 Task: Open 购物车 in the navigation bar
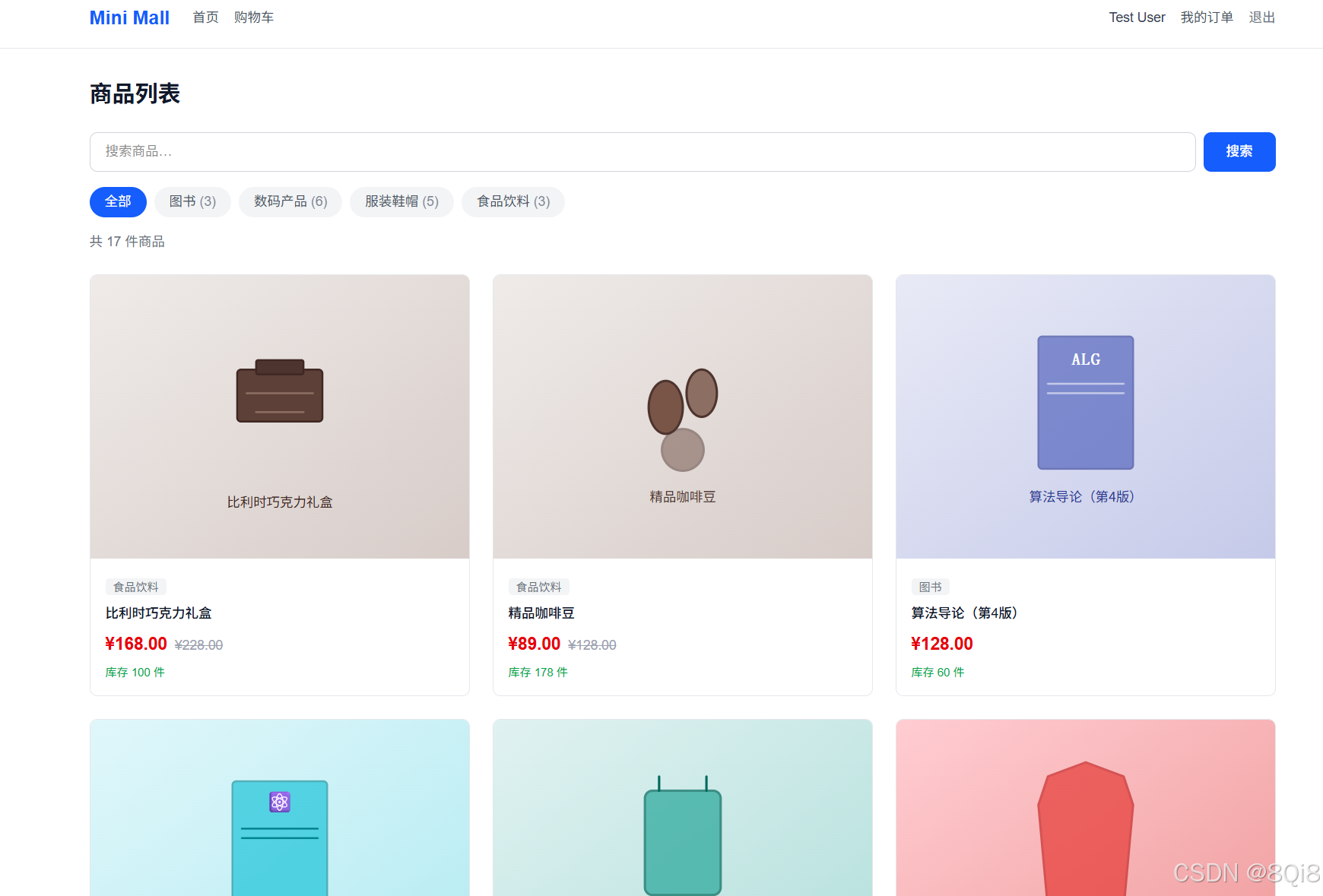254,17
